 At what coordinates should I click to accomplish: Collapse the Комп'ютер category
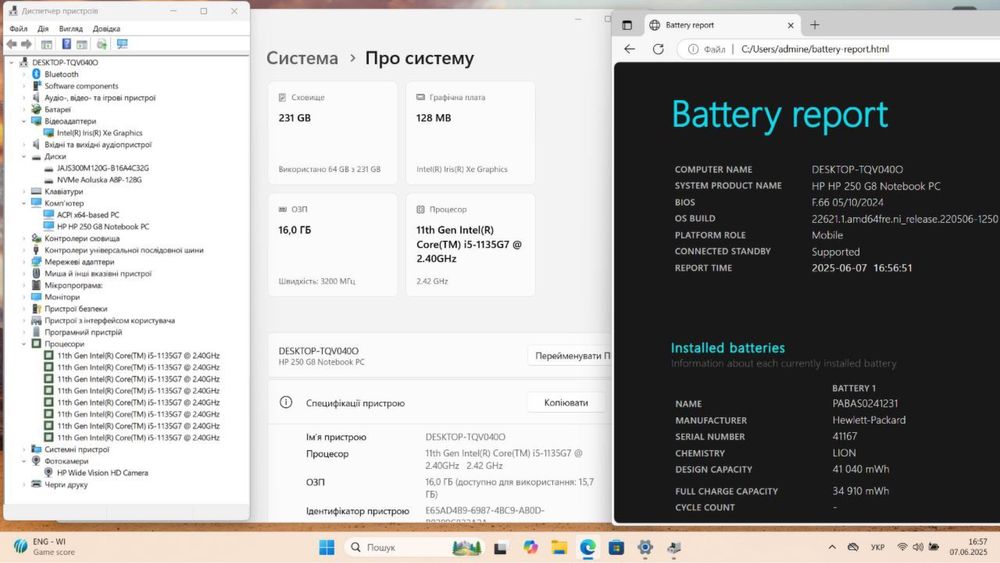pos(24,203)
